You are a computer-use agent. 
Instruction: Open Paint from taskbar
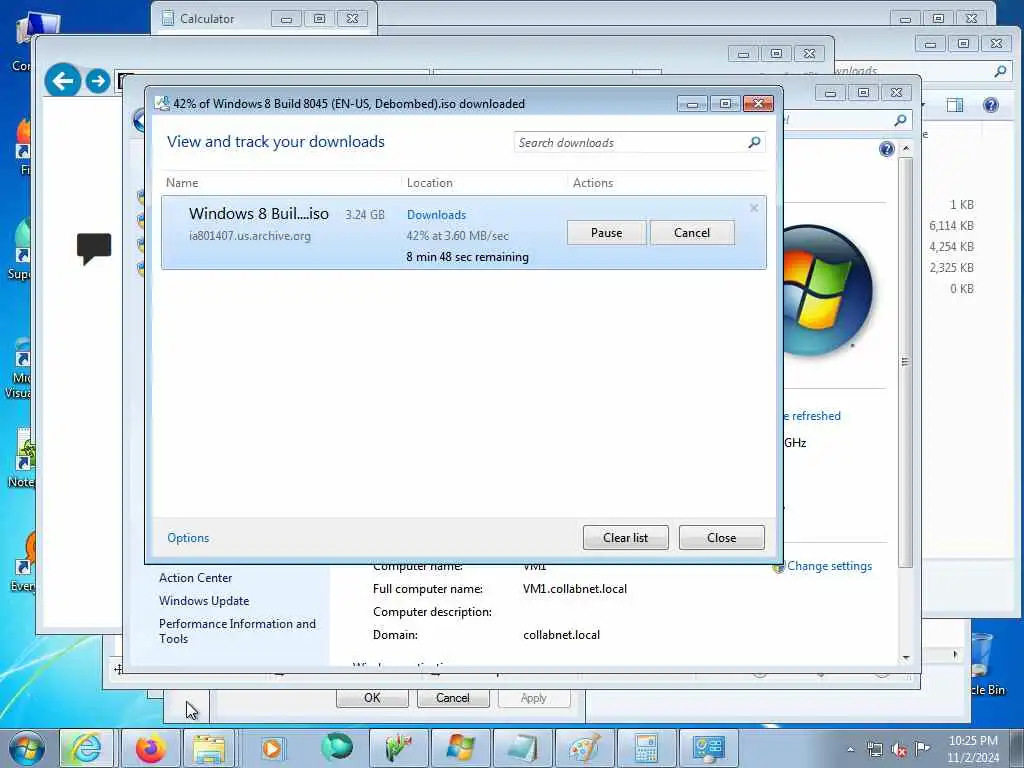(x=584, y=748)
